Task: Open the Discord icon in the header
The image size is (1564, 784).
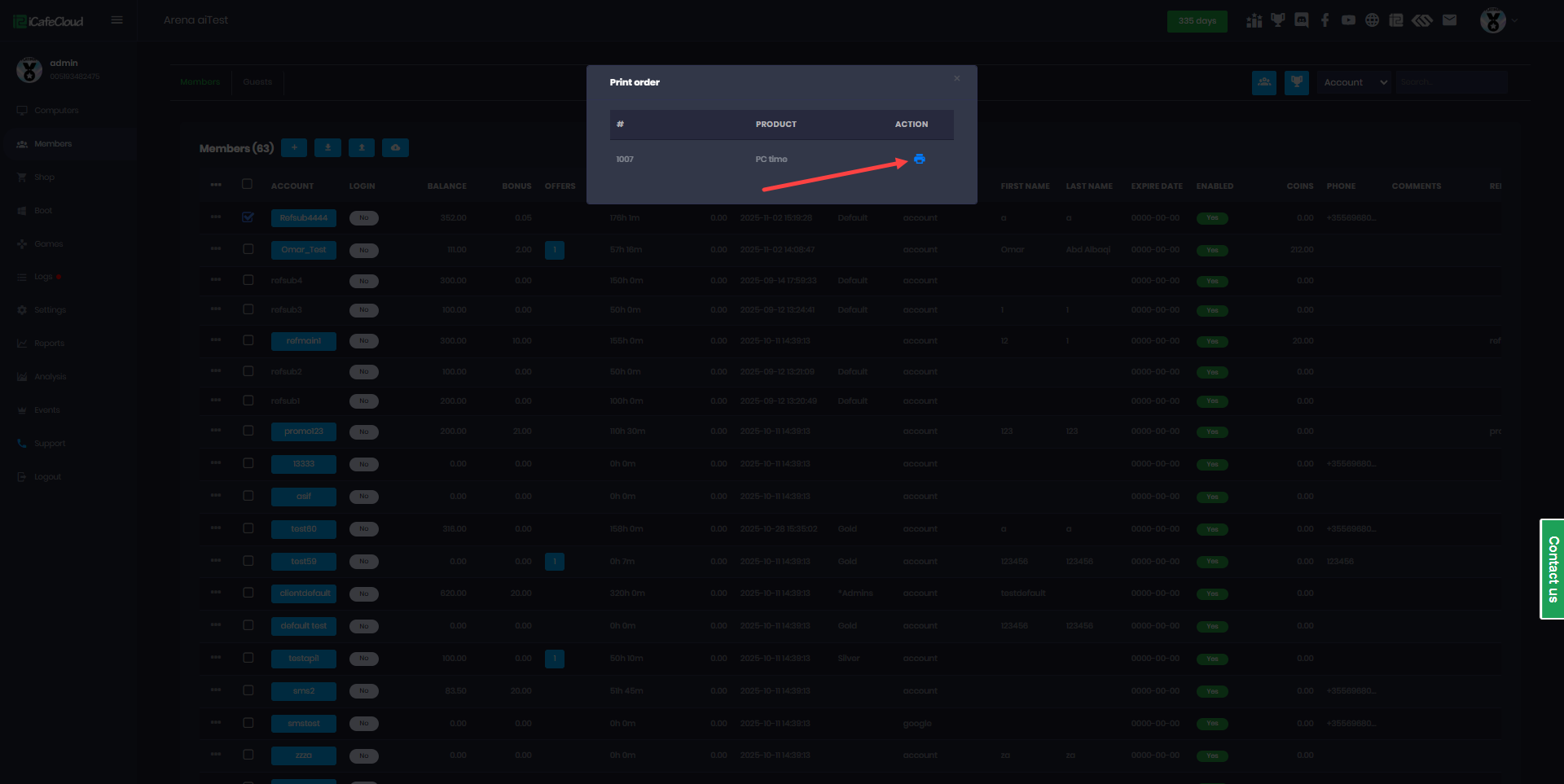Action: [1302, 20]
